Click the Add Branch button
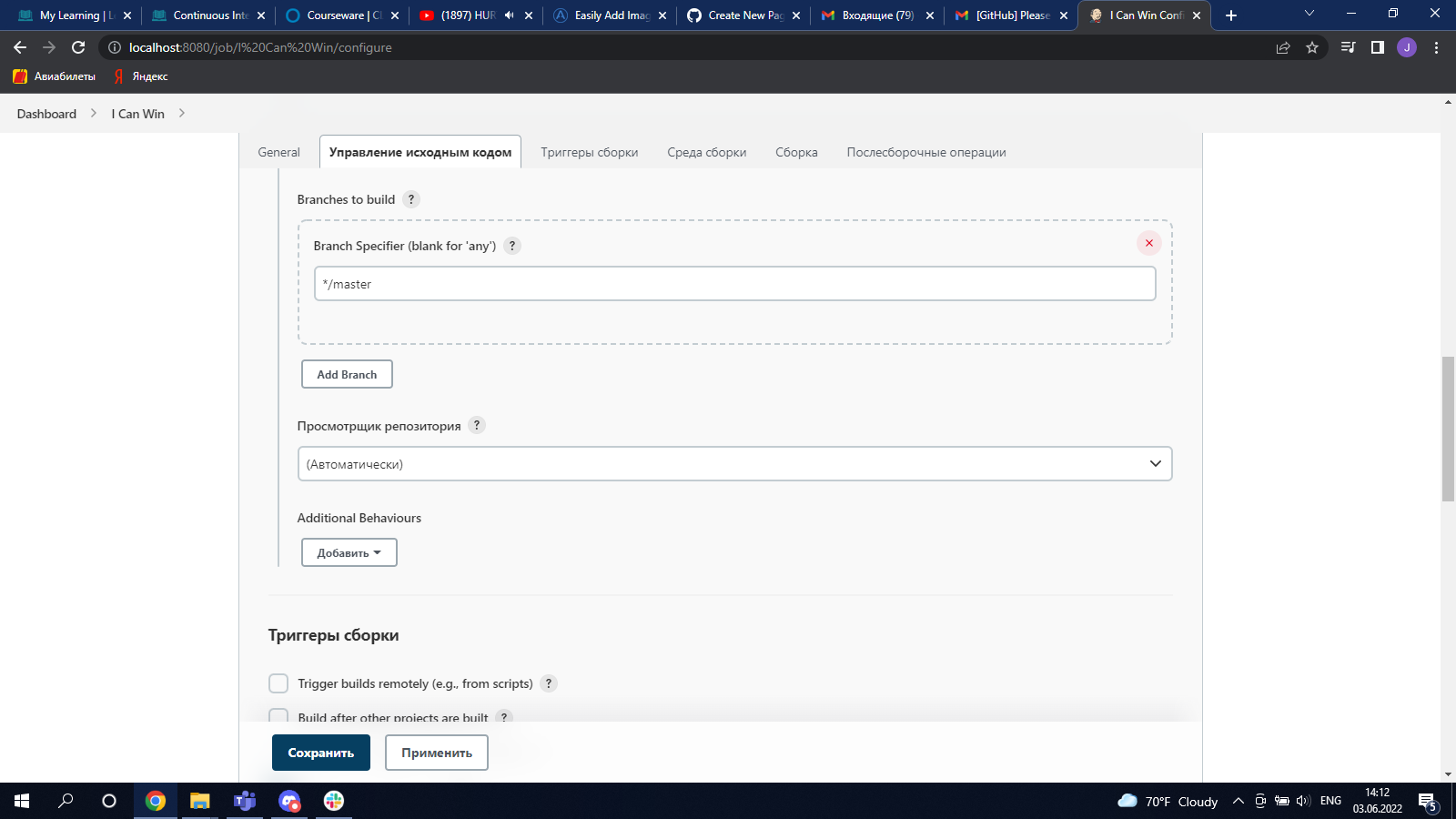The height and width of the screenshot is (819, 1456). click(347, 374)
